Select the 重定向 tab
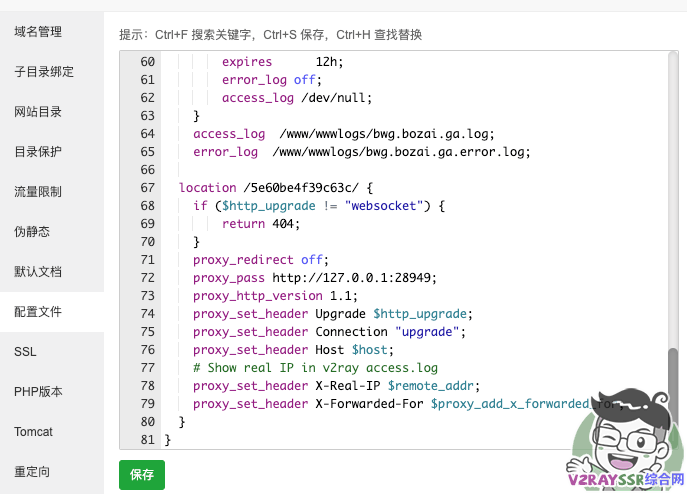This screenshot has width=687, height=494. pos(32,472)
